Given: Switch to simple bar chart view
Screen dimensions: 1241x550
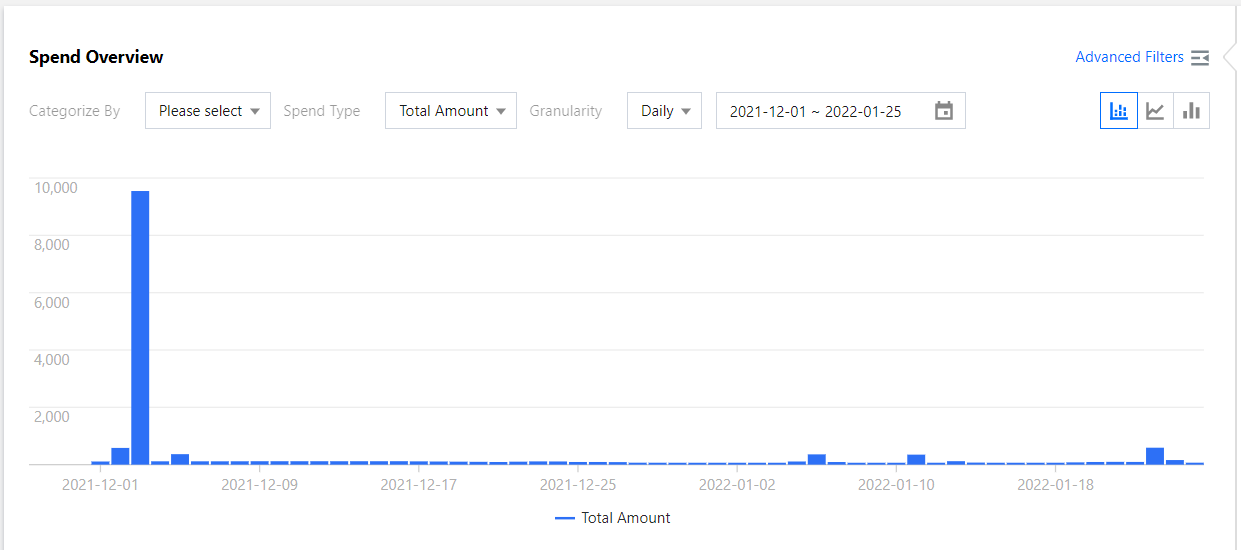Looking at the screenshot, I should point(1191,111).
